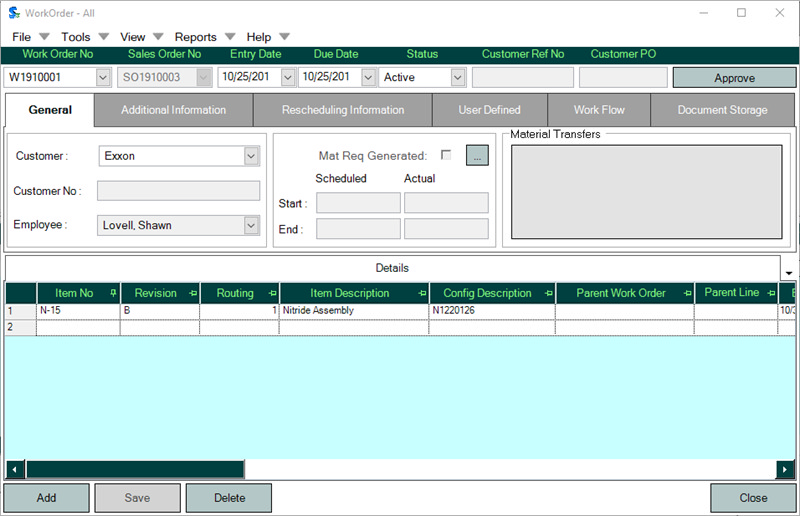Expand the Customer dropdown showing Exxon
This screenshot has width=800, height=516.
click(x=251, y=156)
